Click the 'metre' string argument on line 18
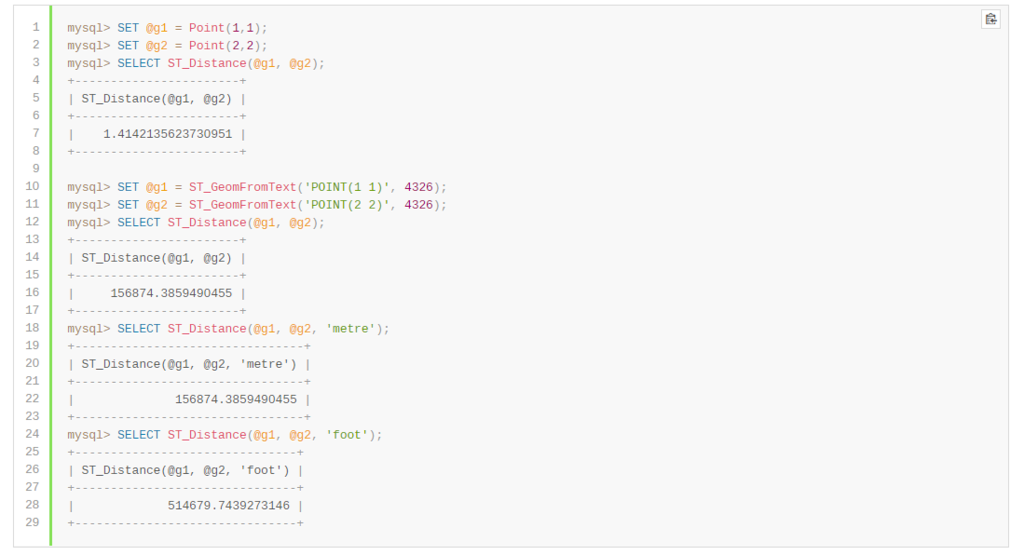1024x555 pixels. coord(350,328)
